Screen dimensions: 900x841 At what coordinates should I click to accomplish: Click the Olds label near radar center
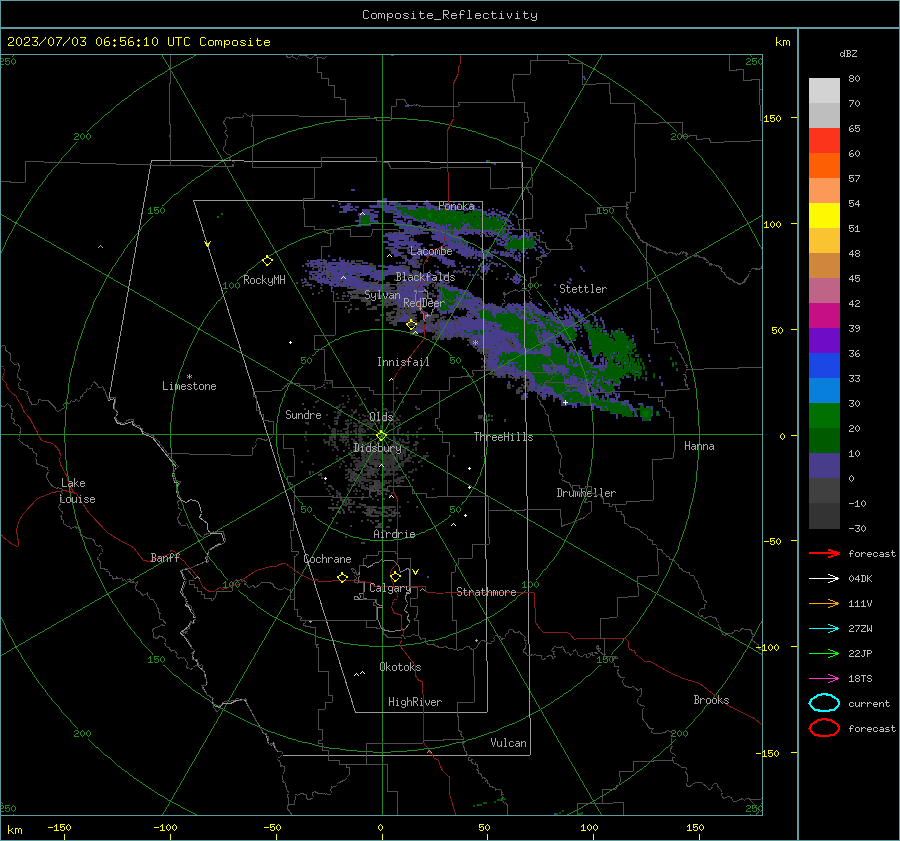tap(381, 417)
